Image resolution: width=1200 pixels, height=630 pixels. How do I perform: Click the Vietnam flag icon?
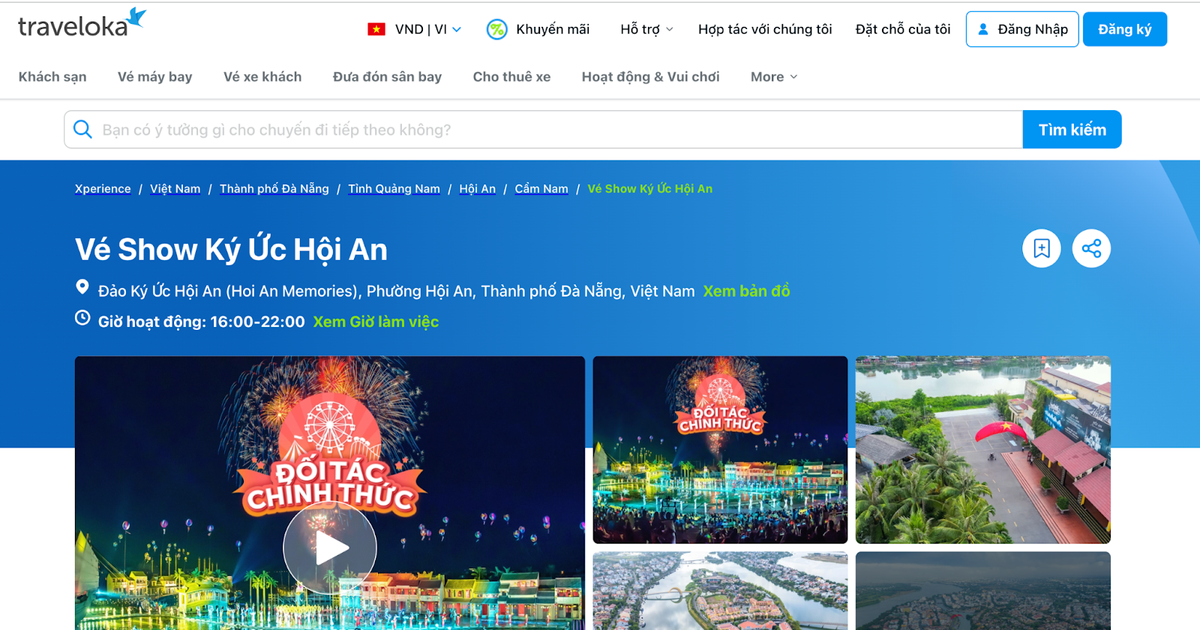376,29
